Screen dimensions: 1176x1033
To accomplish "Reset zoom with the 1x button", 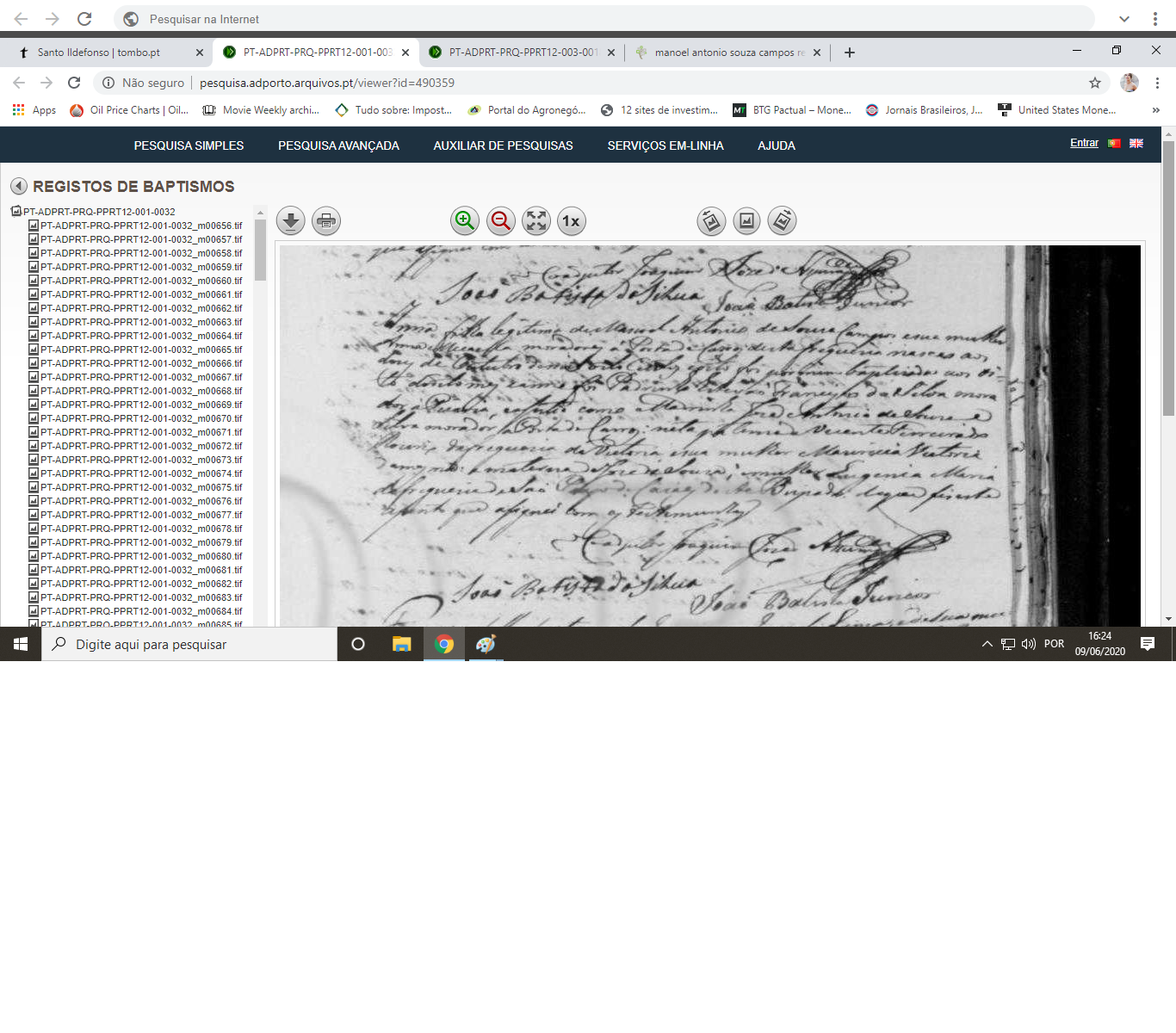I will 572,221.
